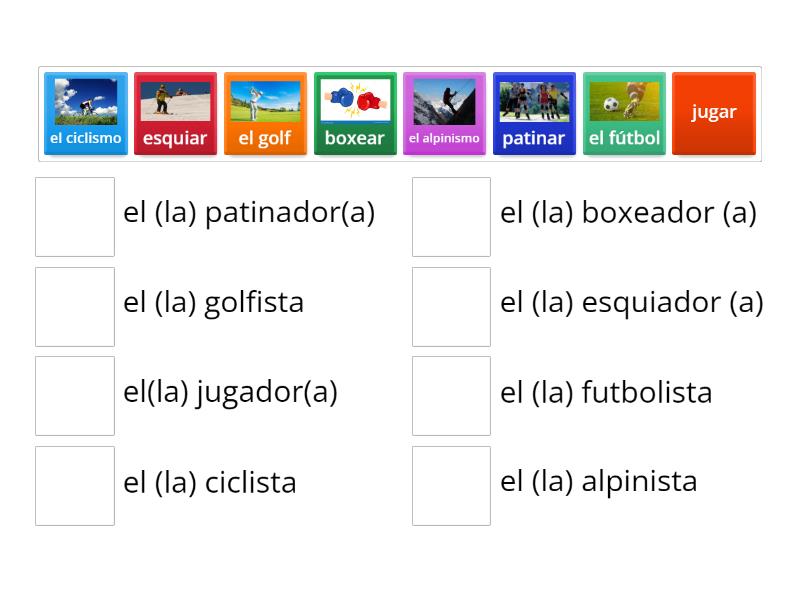The height and width of the screenshot is (600, 800).
Task: Click the el (la) futbolista text label
Action: click(608, 393)
